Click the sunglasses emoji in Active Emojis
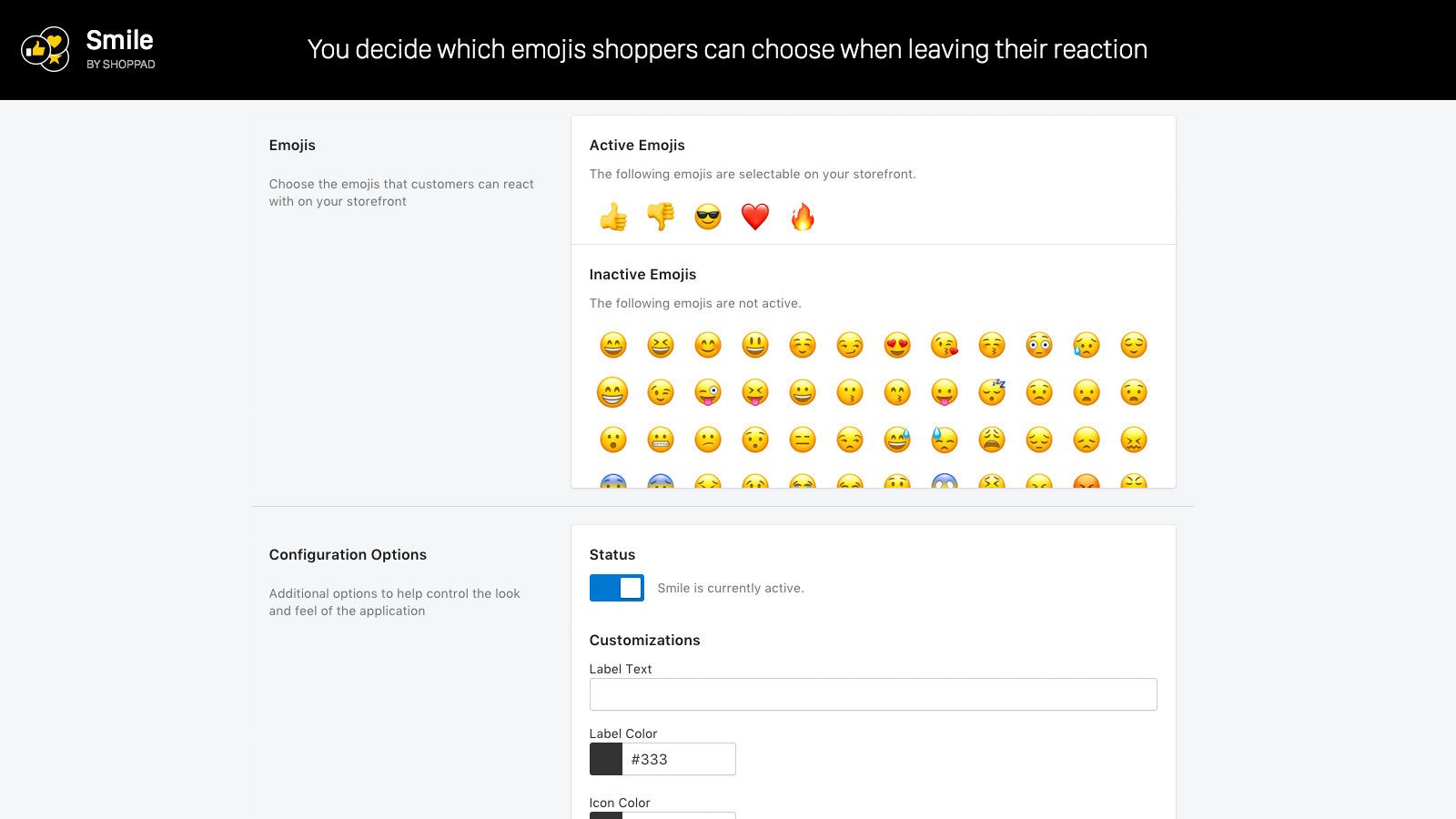Image resolution: width=1456 pixels, height=819 pixels. click(x=707, y=217)
